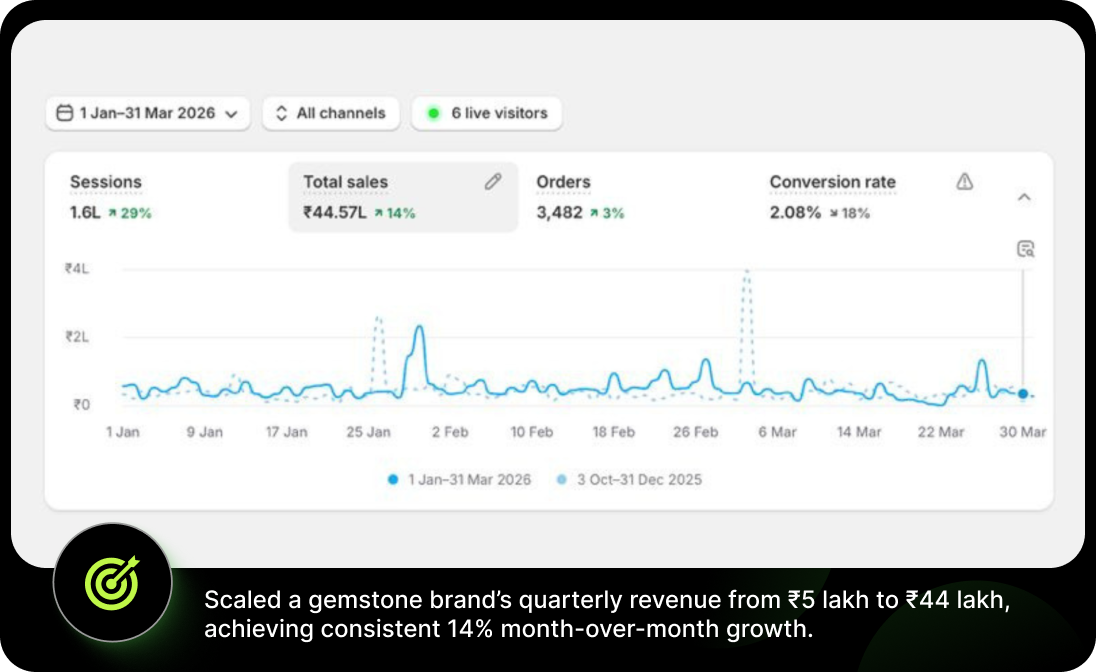Click the ₹2L y-axis label

point(77,337)
